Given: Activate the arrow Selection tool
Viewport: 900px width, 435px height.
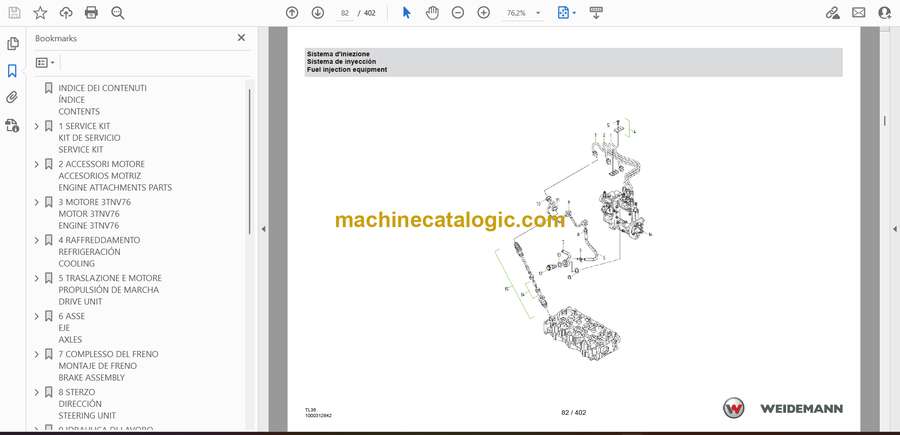Looking at the screenshot, I should tap(406, 13).
